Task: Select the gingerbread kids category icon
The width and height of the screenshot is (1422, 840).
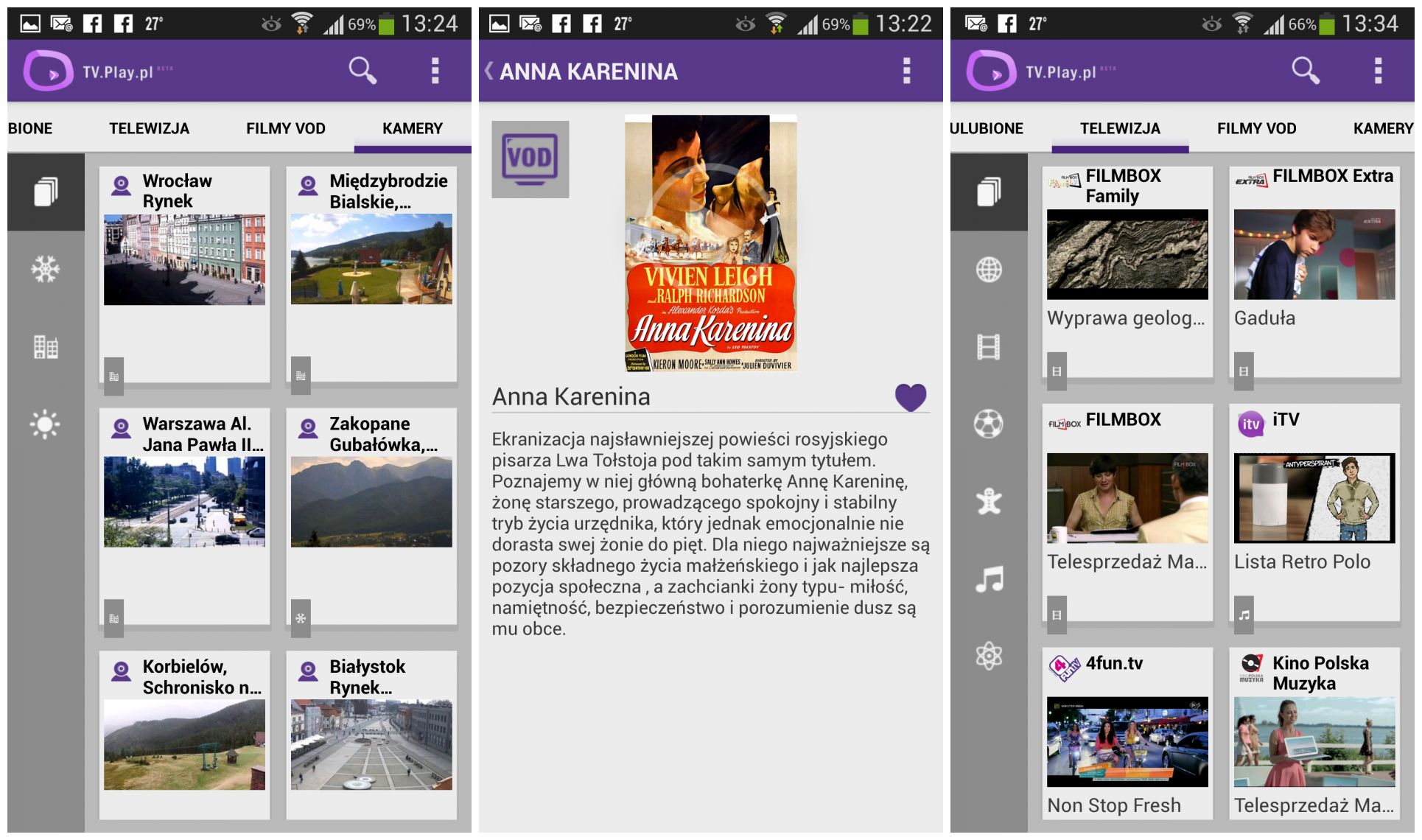Action: click(988, 502)
